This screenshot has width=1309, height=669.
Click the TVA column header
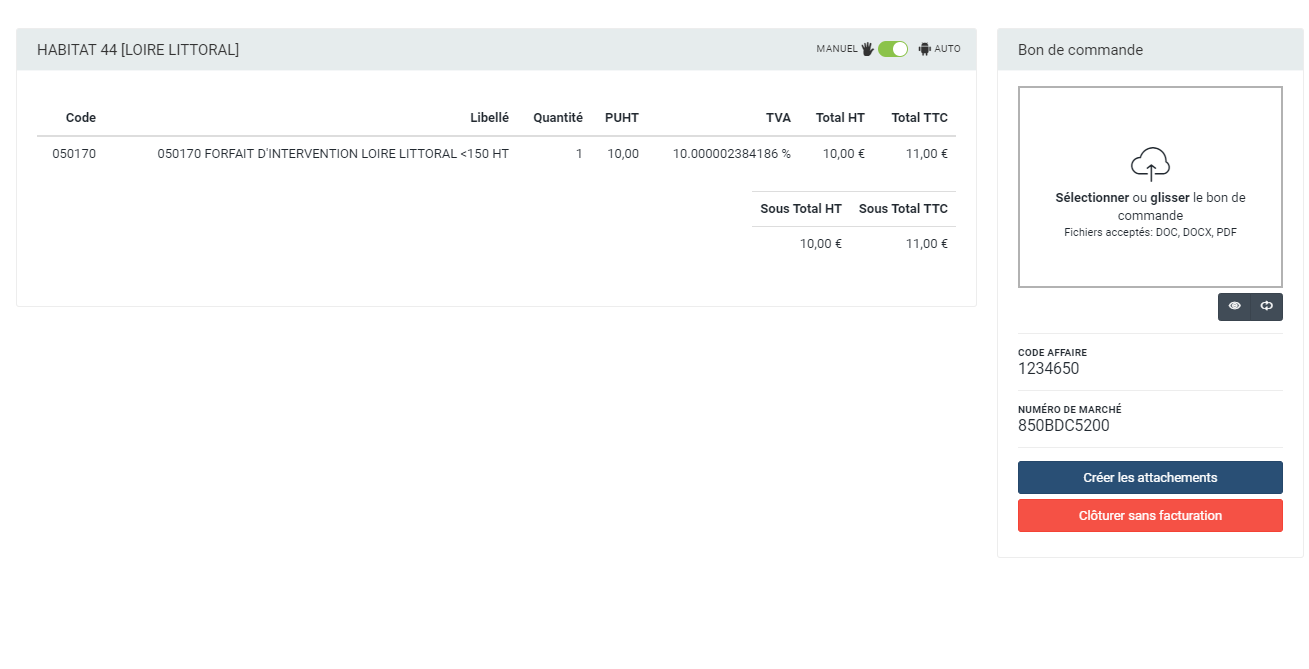pos(778,118)
